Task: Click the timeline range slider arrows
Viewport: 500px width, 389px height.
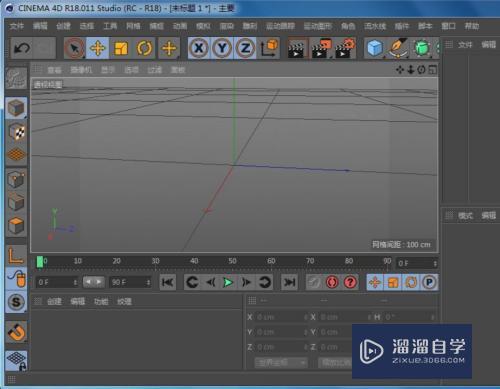Action: (94, 282)
